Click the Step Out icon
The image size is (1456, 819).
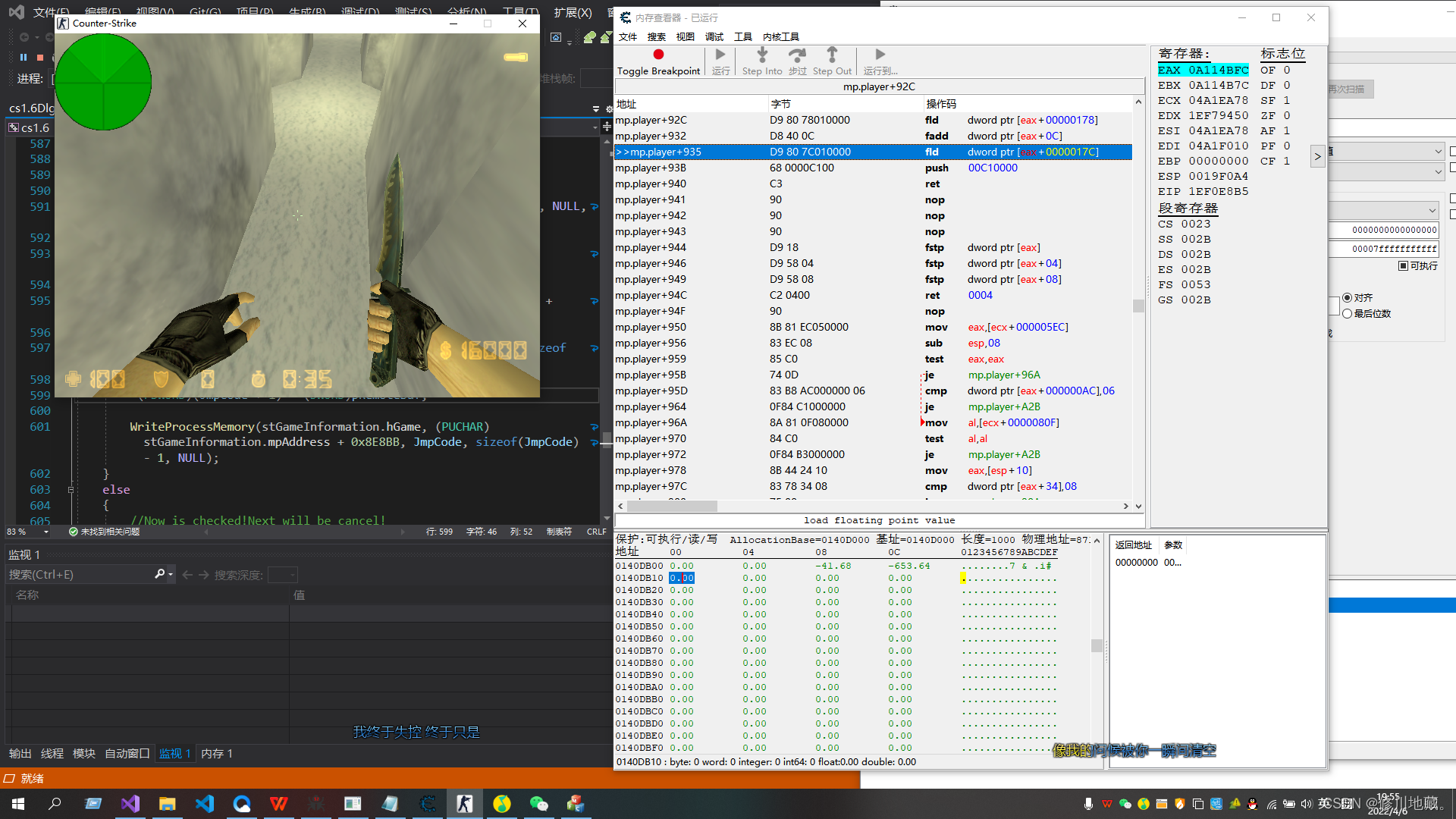pos(832,55)
